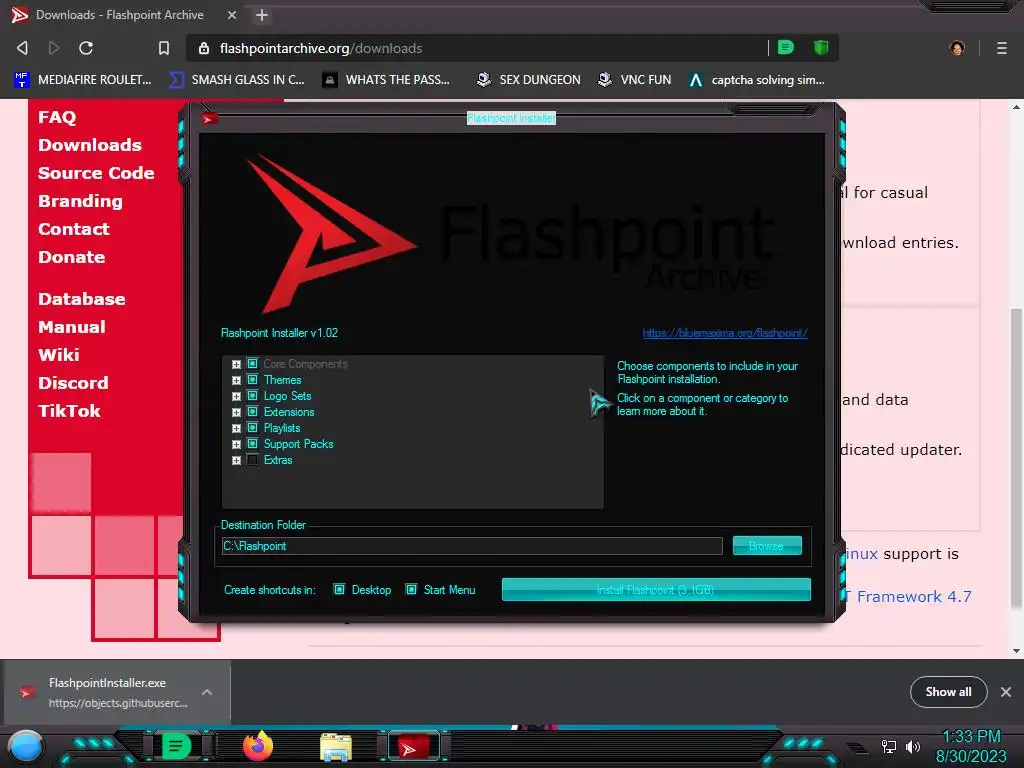The height and width of the screenshot is (768, 1024).
Task: Click the browser back arrow
Action: pyautogui.click(x=22, y=48)
